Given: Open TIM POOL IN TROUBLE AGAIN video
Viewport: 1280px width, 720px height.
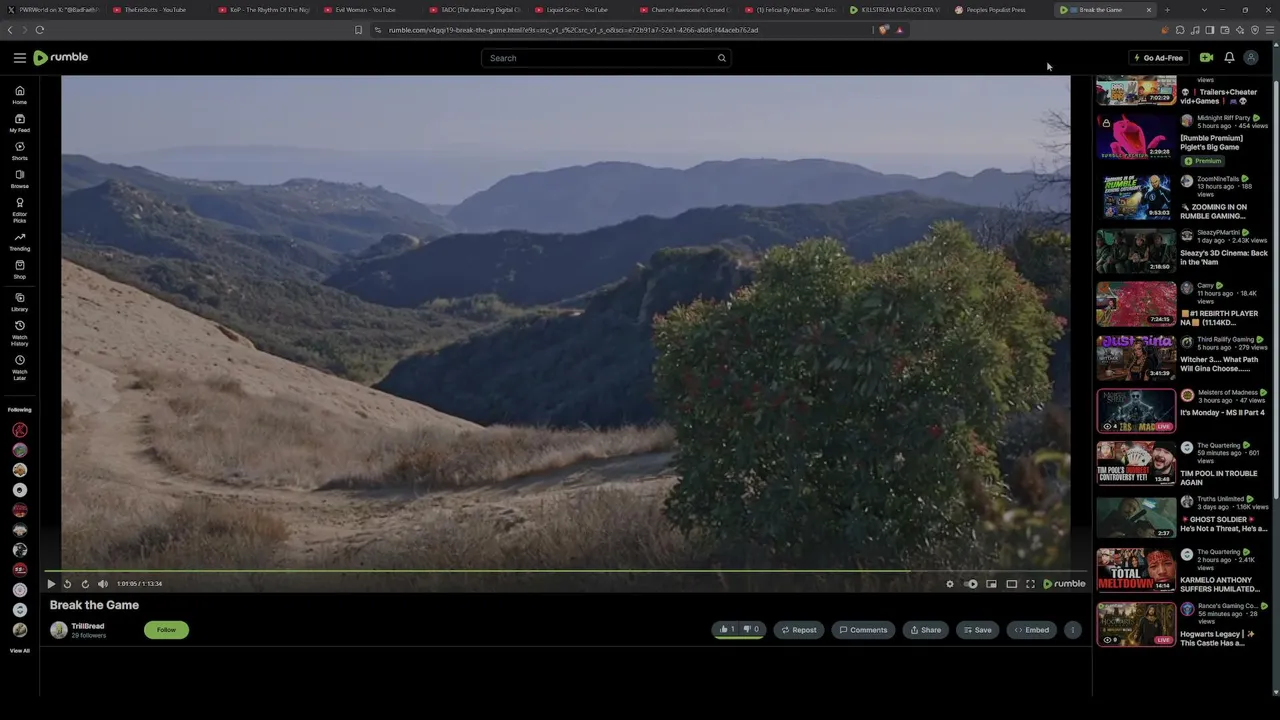Looking at the screenshot, I should pos(1136,464).
